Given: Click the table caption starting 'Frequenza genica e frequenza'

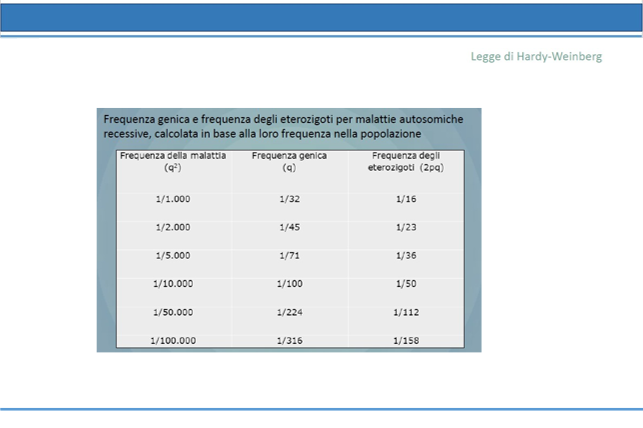Looking at the screenshot, I should [283, 126].
